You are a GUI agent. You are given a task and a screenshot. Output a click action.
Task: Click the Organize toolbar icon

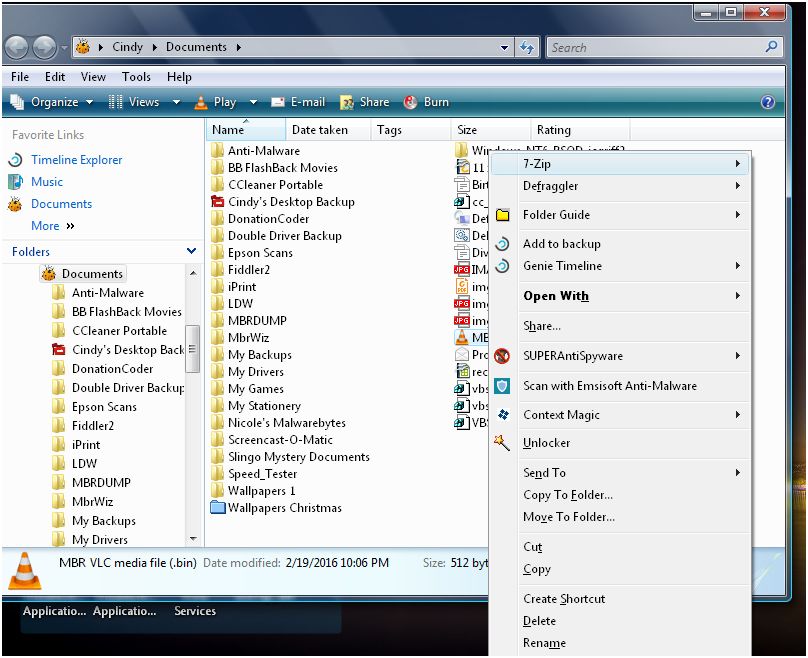point(17,102)
